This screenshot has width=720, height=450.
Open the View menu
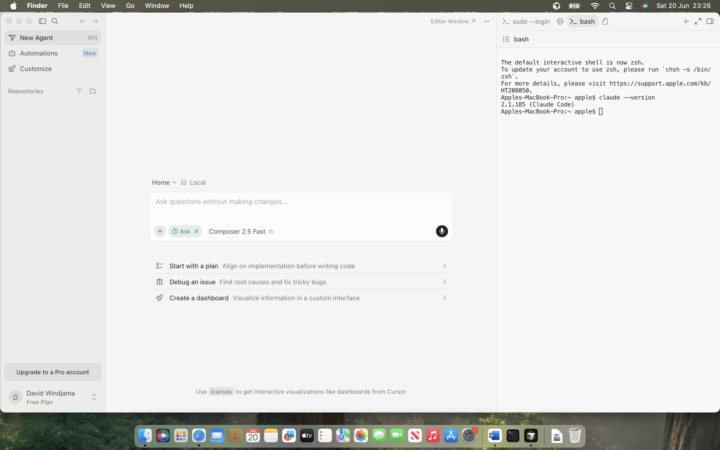[x=108, y=6]
